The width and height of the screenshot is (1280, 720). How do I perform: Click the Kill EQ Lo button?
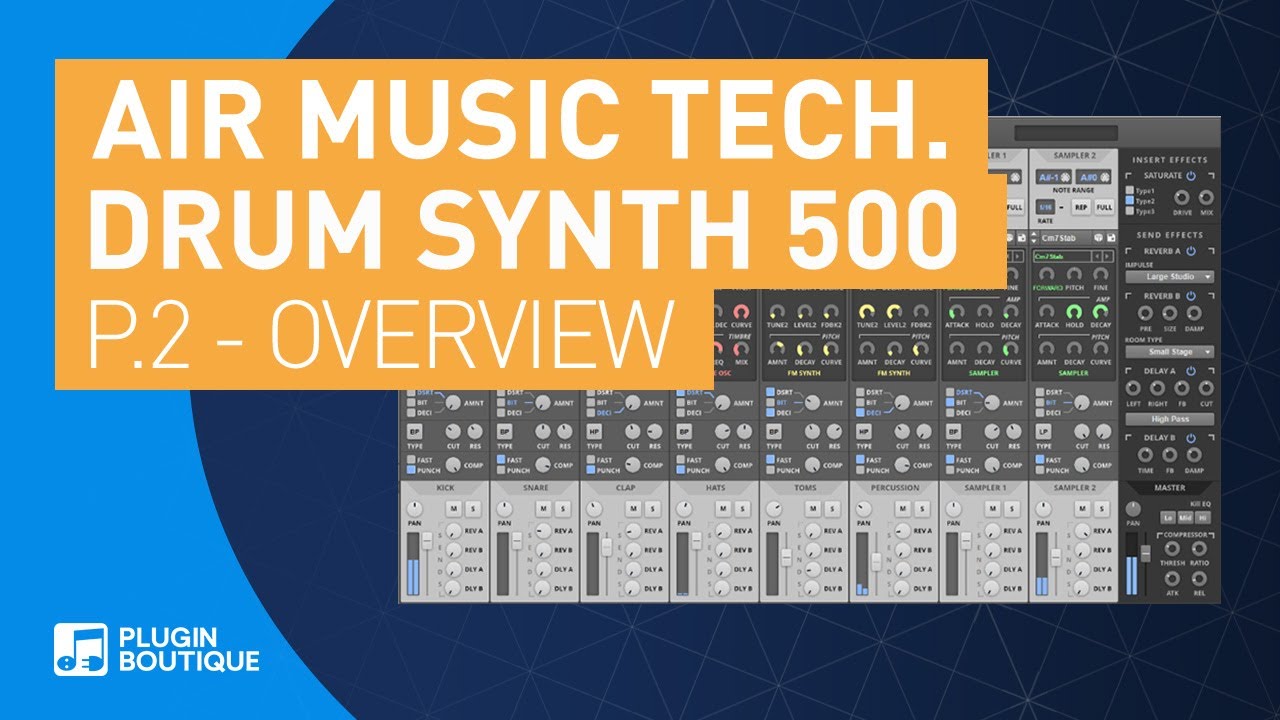click(x=1168, y=518)
